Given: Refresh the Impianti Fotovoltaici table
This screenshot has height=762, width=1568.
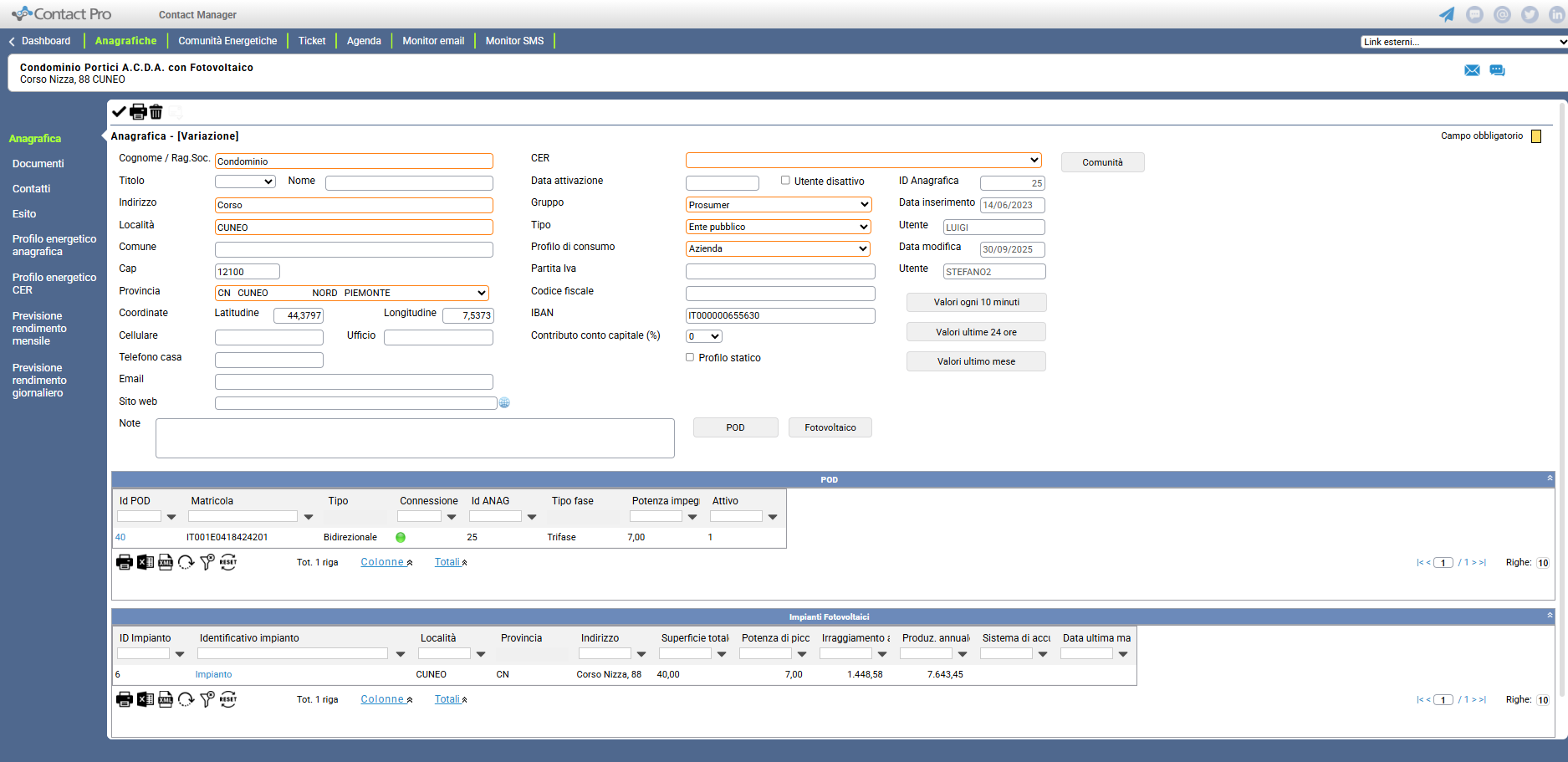Looking at the screenshot, I should coord(186,699).
